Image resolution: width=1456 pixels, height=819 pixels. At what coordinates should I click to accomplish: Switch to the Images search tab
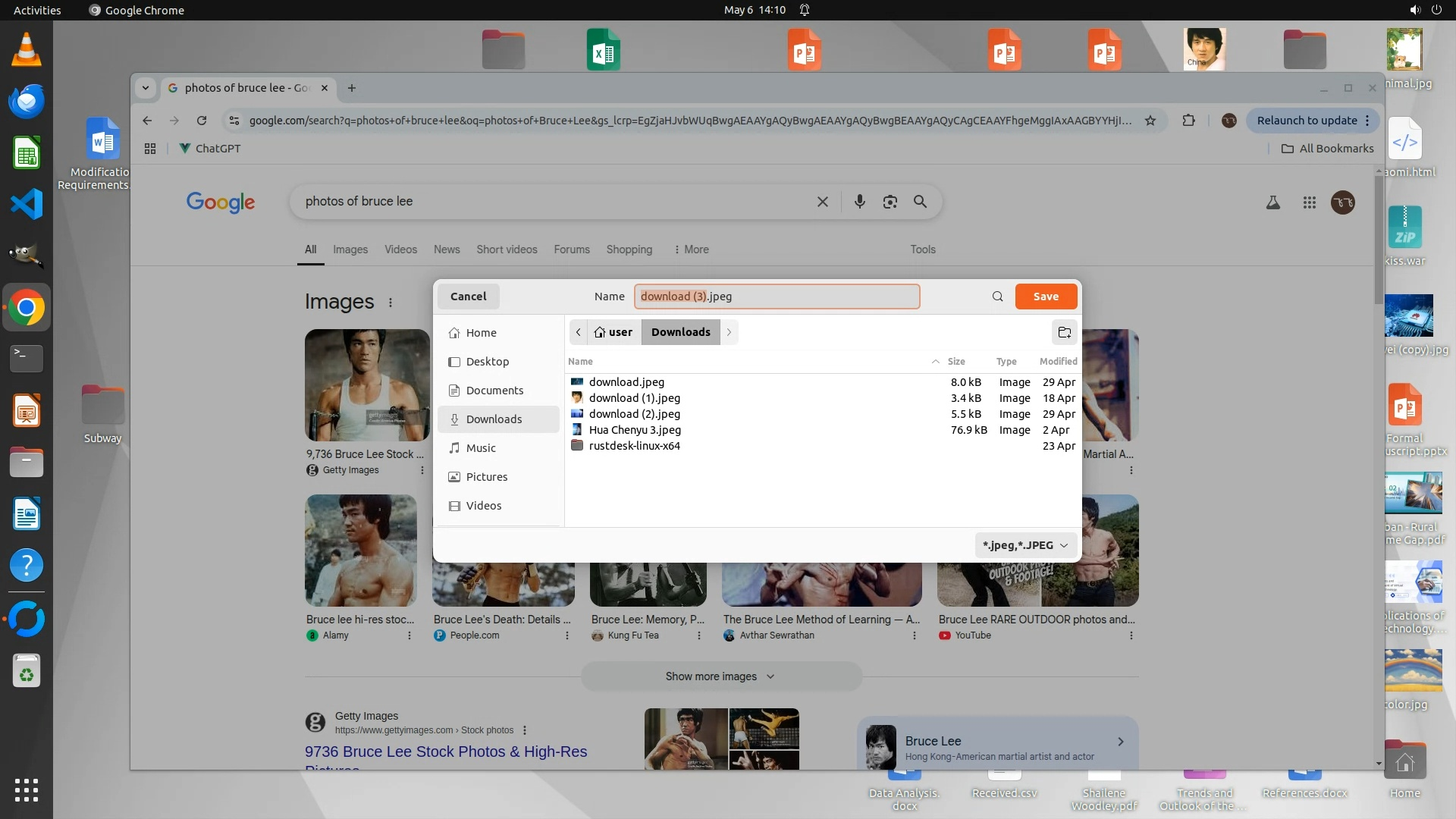(x=350, y=249)
